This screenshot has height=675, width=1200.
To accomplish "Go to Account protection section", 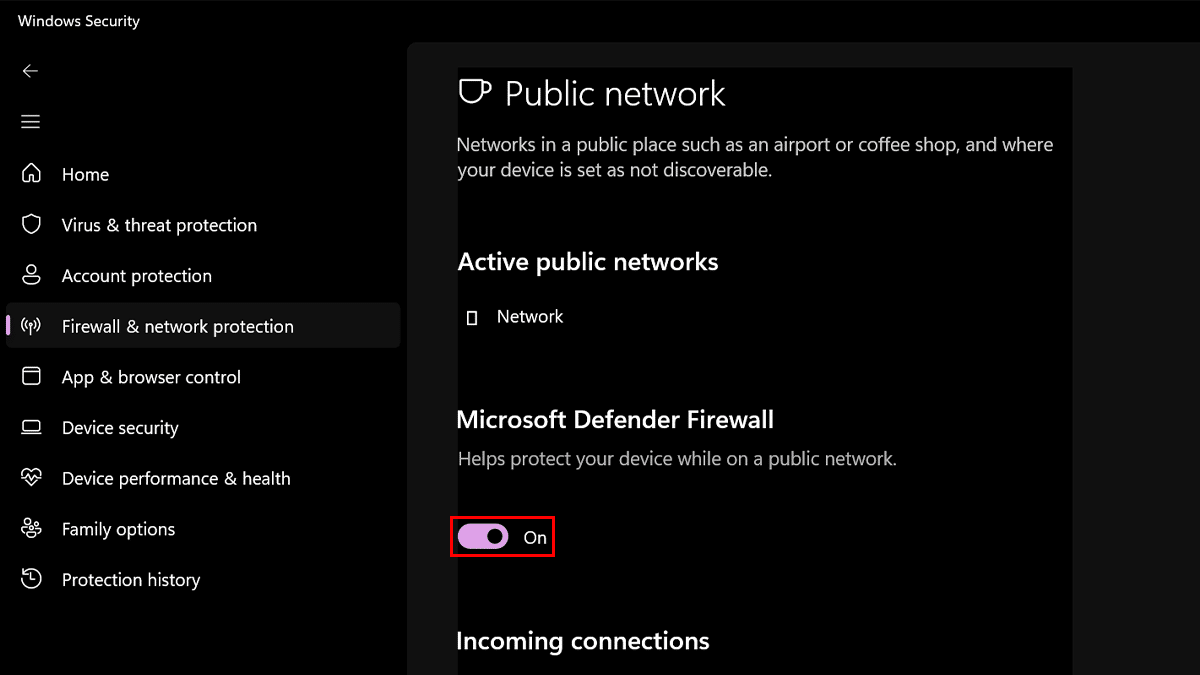I will [137, 276].
